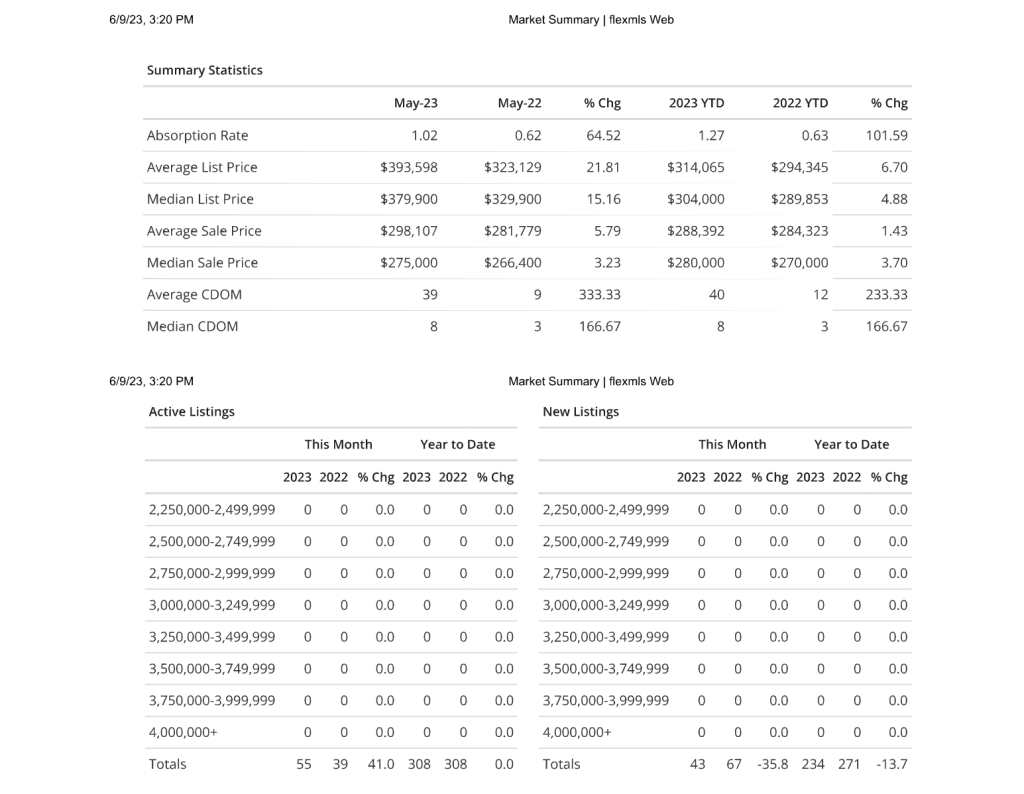Click the Summary Statistics heading
The width and height of the screenshot is (1024, 794).
[205, 70]
